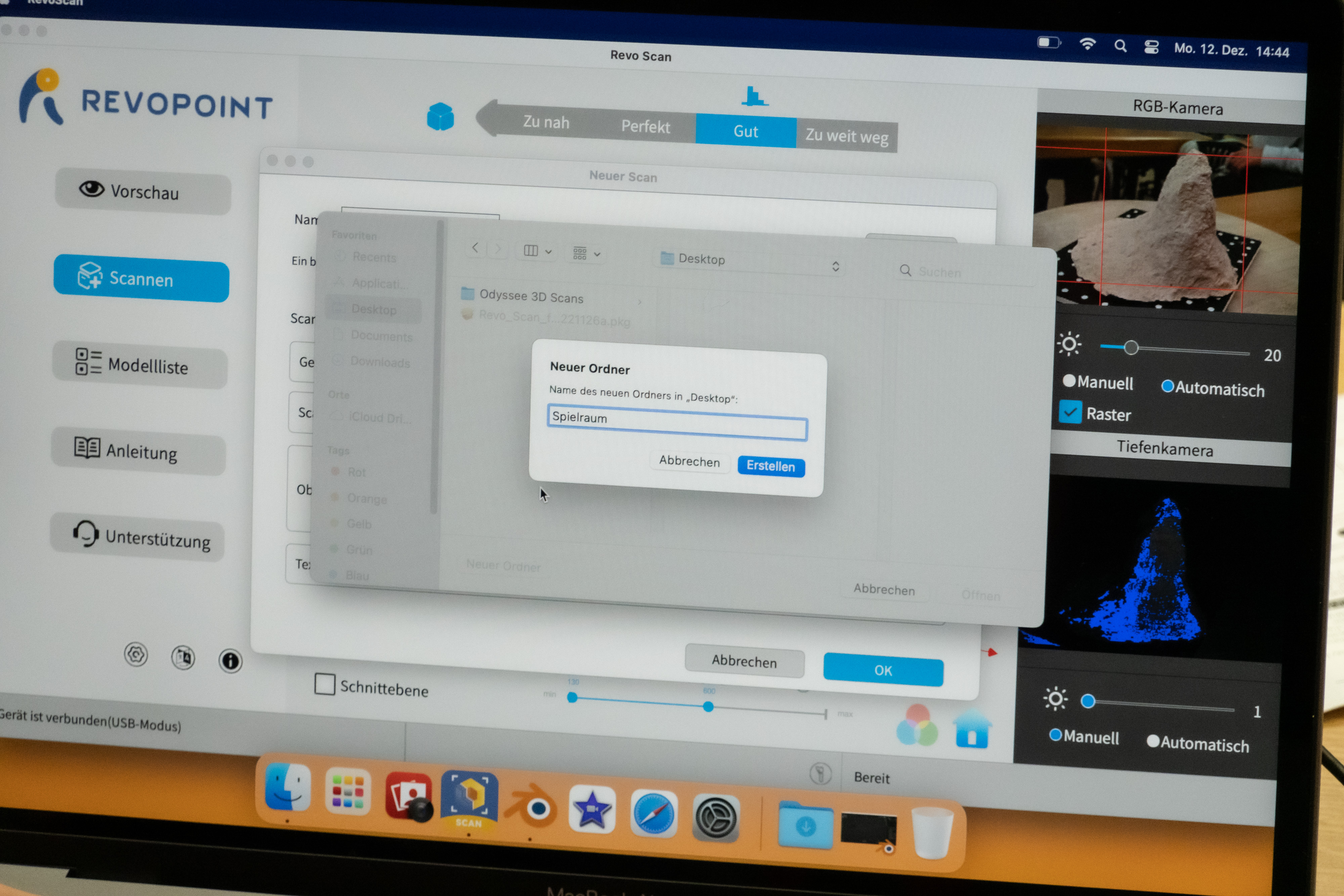The height and width of the screenshot is (896, 1344).
Task: Click the blue cube icon near distance bar
Action: click(440, 117)
